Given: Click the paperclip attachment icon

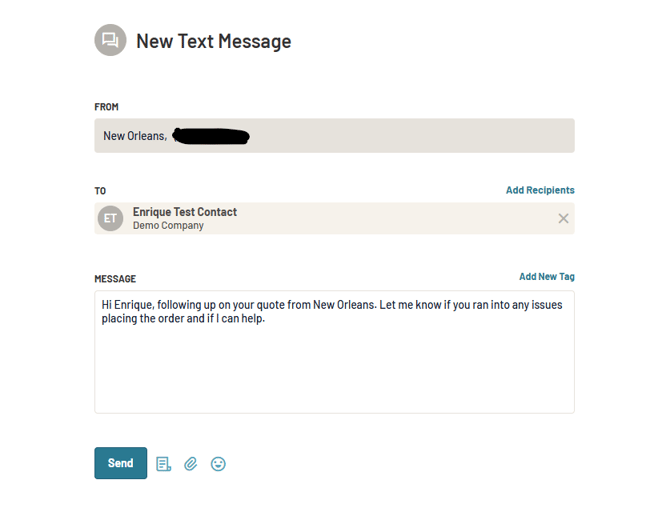Looking at the screenshot, I should click(x=191, y=464).
